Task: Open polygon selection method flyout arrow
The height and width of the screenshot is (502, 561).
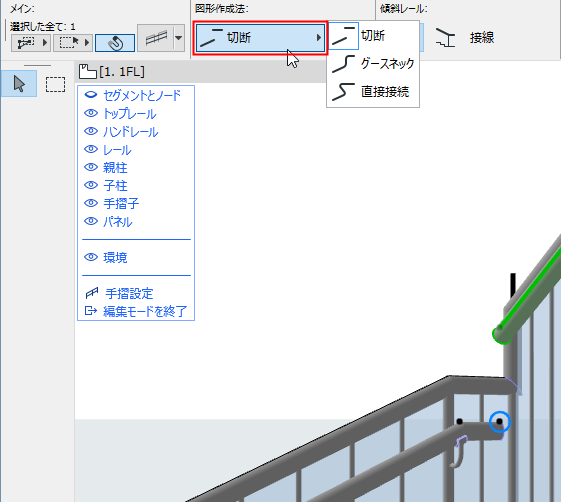Action: tap(45, 43)
